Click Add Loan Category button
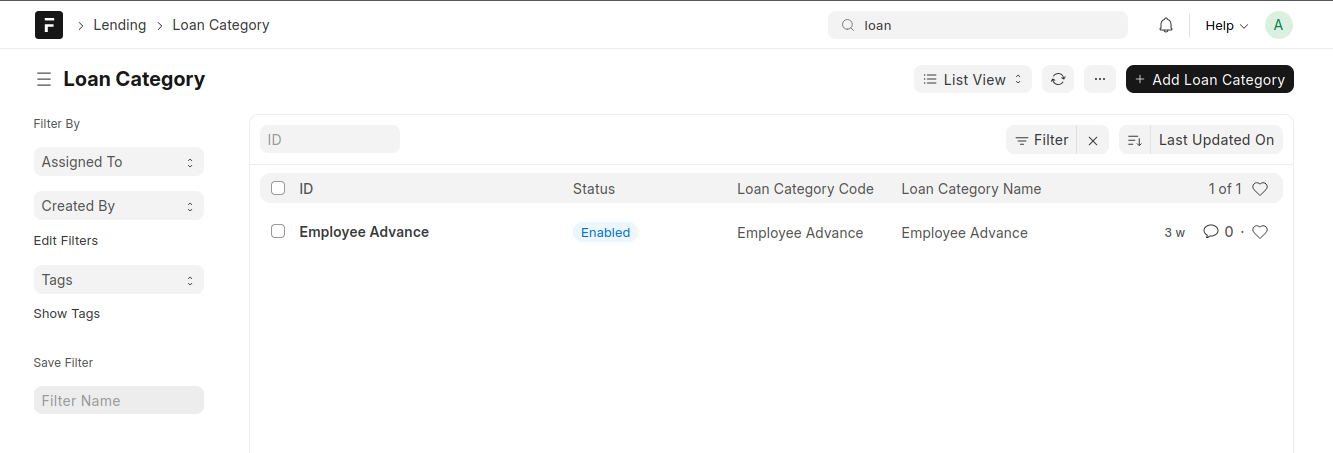This screenshot has width=1333, height=453. pos(1210,79)
